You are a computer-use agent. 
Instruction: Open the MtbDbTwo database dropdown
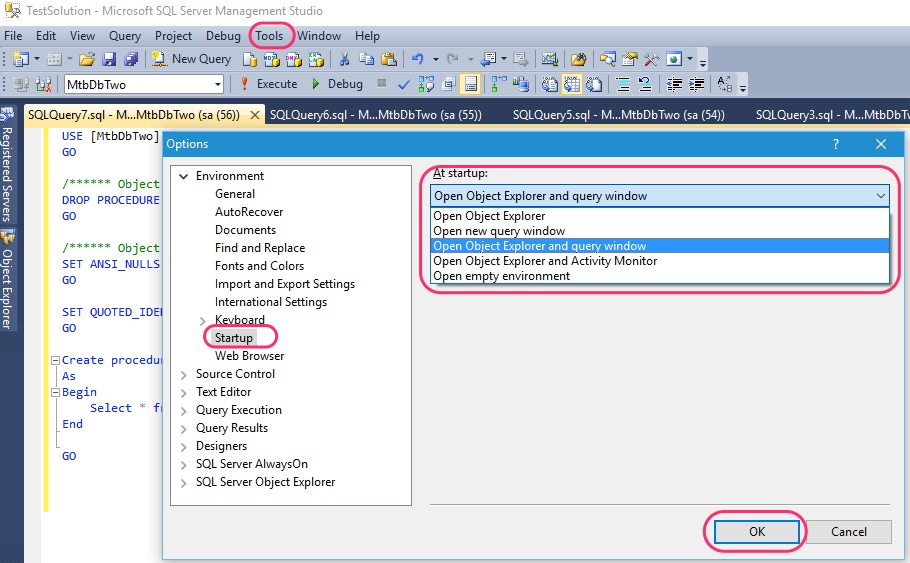pos(218,85)
